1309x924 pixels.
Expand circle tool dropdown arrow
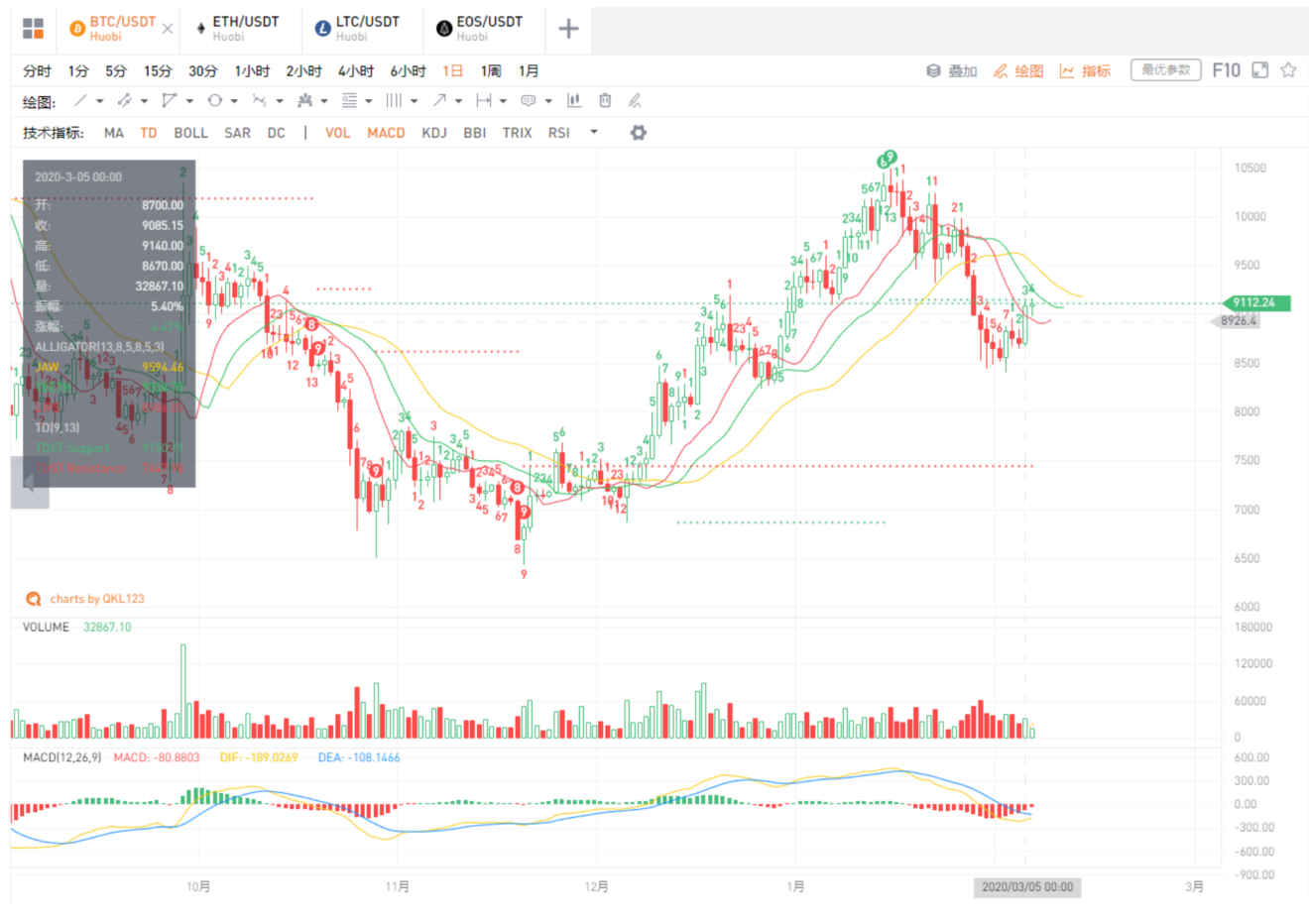(235, 101)
